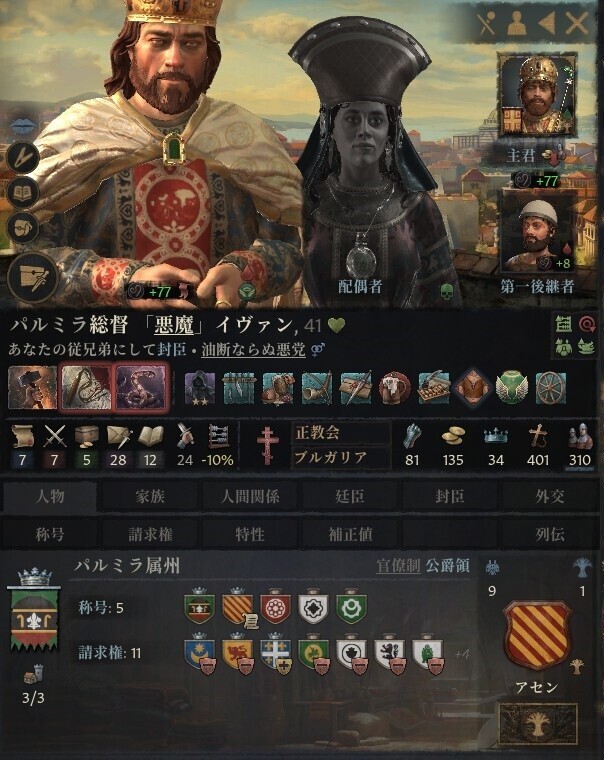The image size is (604, 760).
Task: Click the green winged trait icon
Action: point(512,388)
